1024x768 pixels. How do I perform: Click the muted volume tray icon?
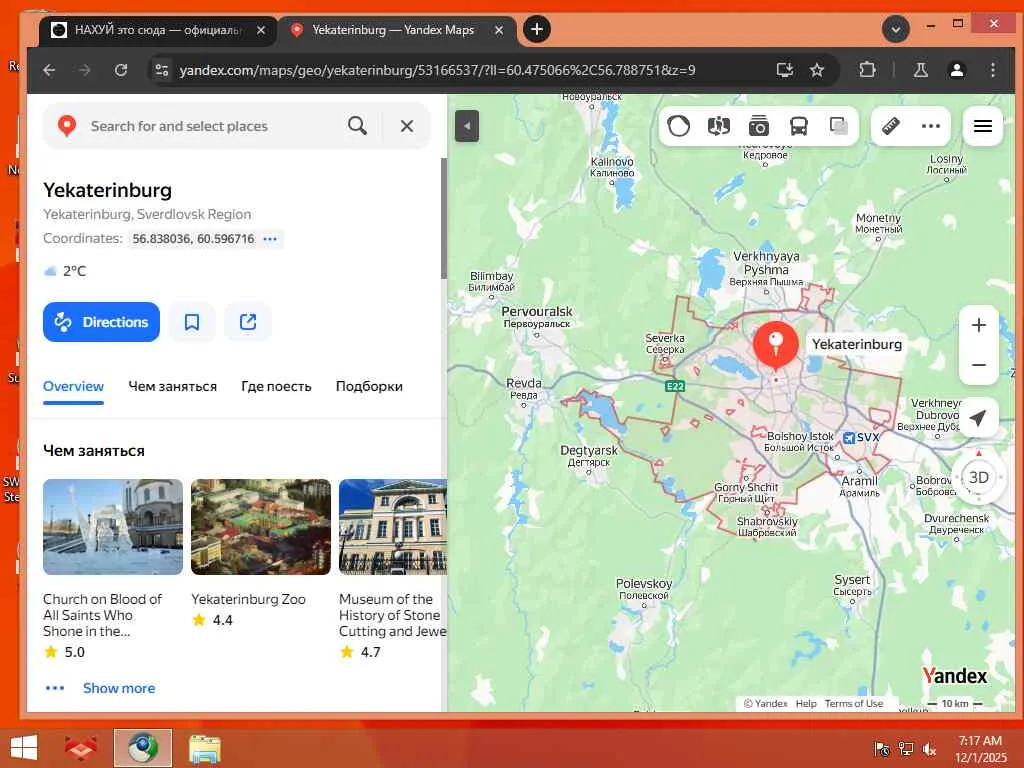coord(929,749)
